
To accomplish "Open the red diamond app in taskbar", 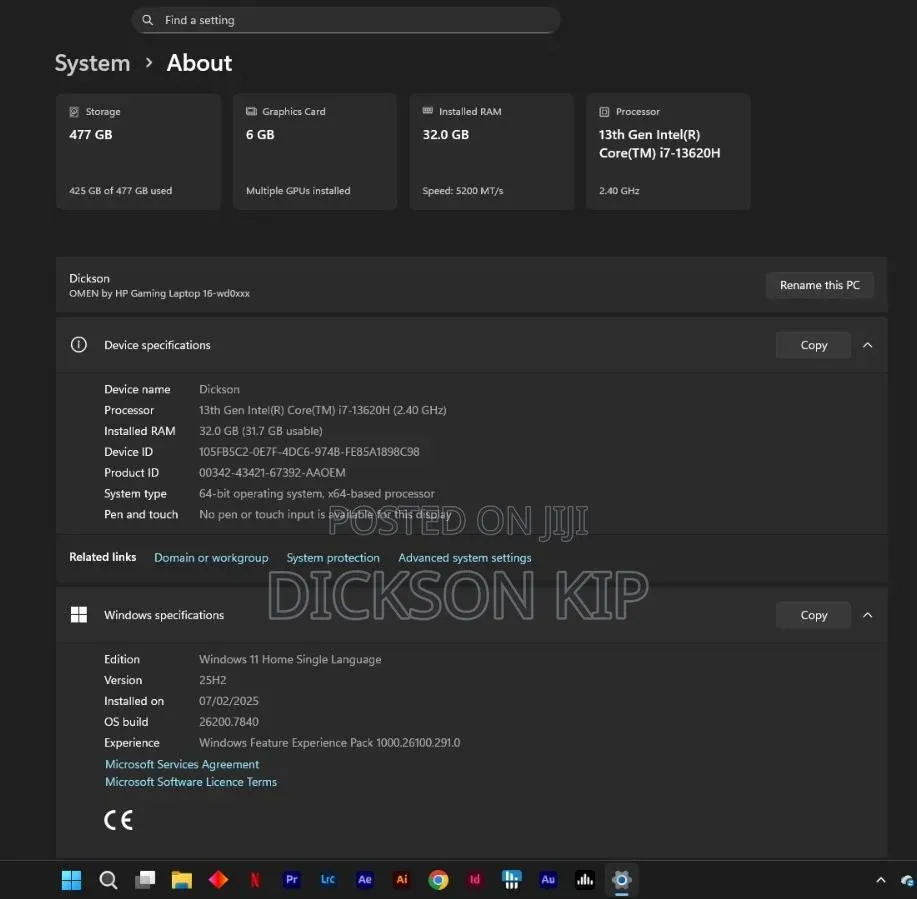I will point(218,880).
